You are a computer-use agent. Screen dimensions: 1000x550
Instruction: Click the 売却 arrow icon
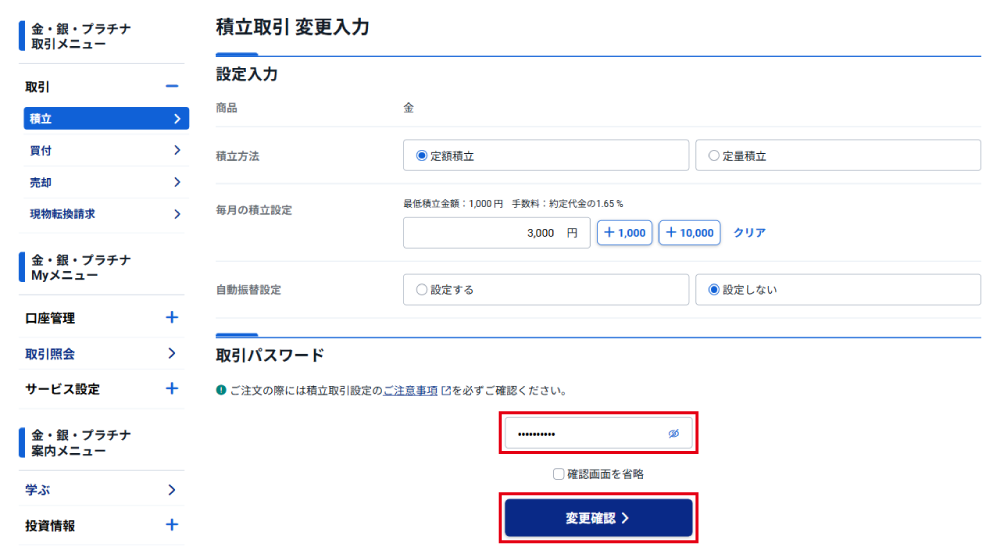[177, 182]
